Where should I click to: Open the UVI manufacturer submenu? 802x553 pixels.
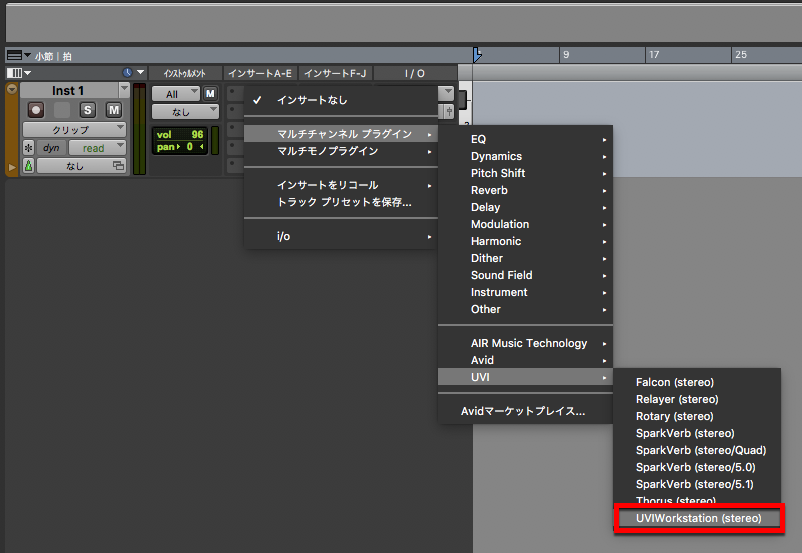[525, 377]
